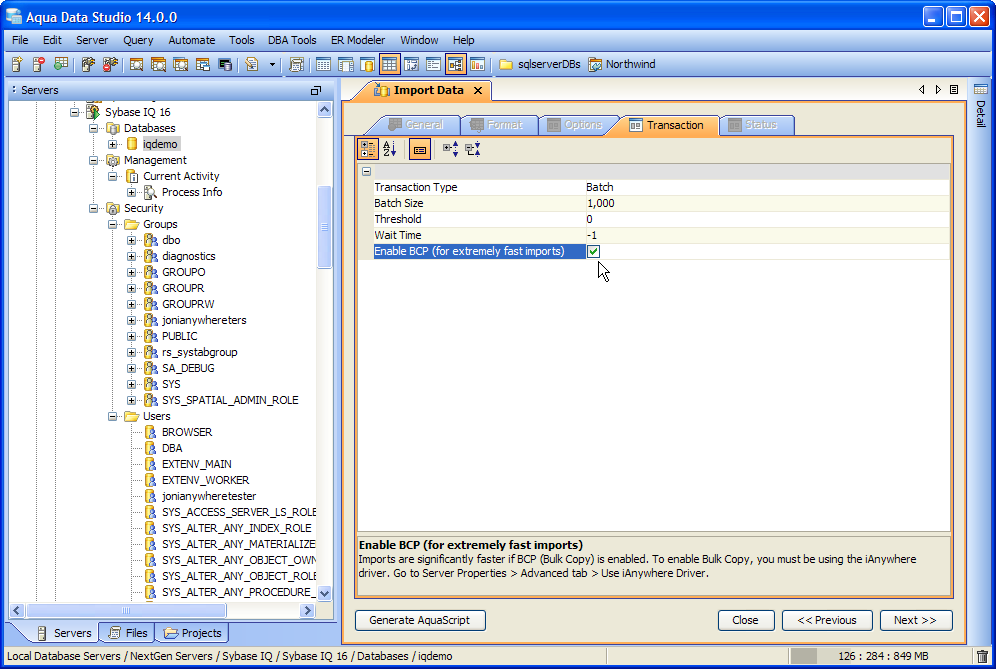Click the plain table grid toolbar icon
Screen dimensions: 996x669
click(323, 64)
